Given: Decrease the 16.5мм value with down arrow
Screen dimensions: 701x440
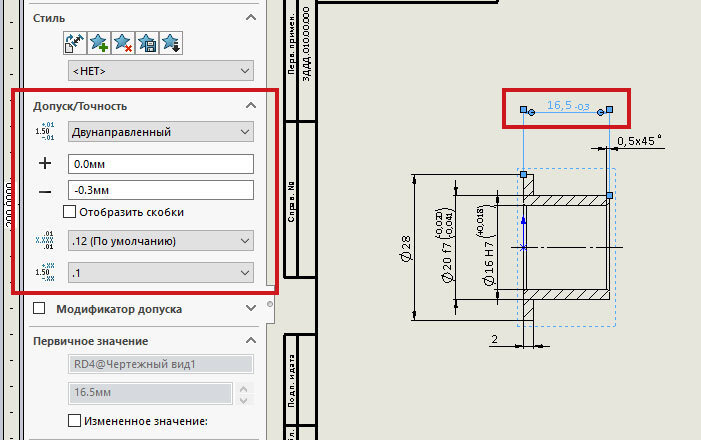Looking at the screenshot, I should 244,400.
